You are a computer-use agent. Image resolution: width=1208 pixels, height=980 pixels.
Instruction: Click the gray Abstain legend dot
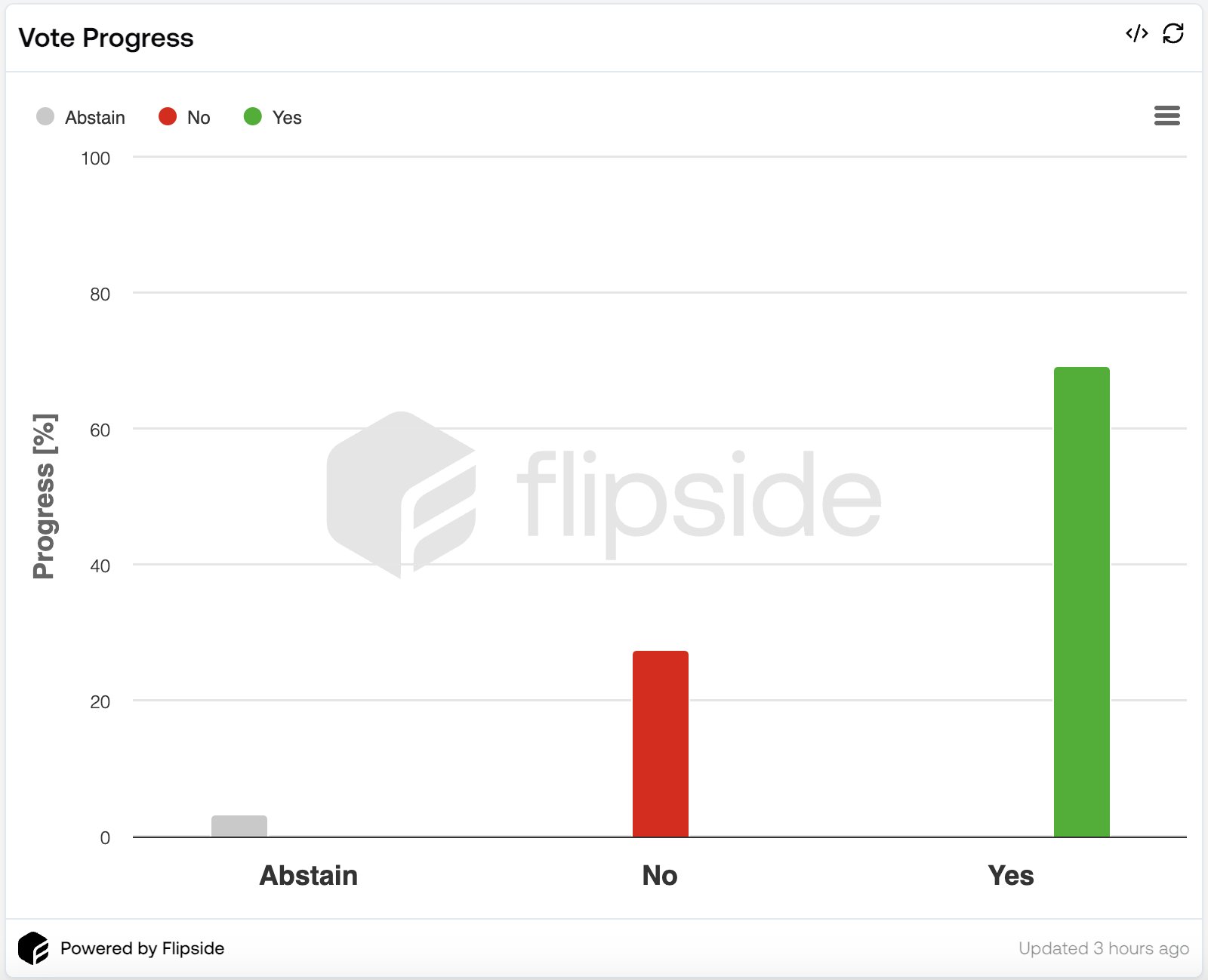point(45,116)
